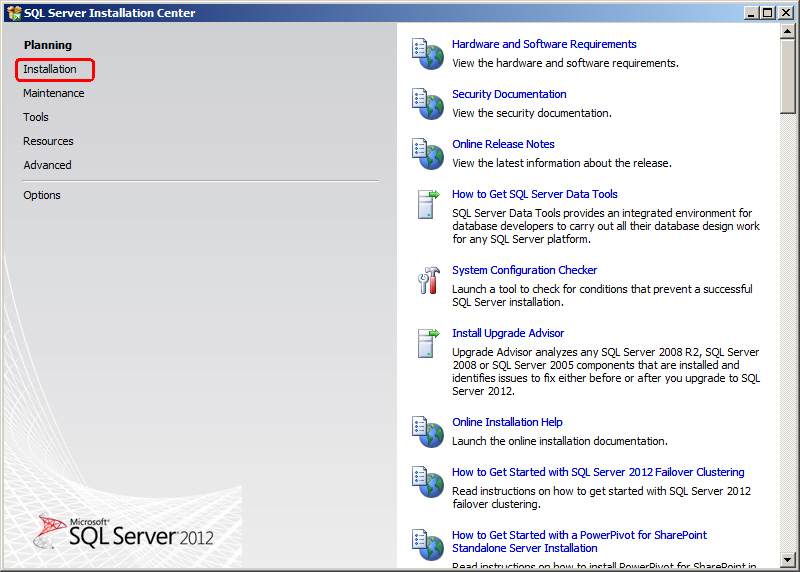The width and height of the screenshot is (800, 572).
Task: Open the Maintenance section
Action: click(x=54, y=93)
